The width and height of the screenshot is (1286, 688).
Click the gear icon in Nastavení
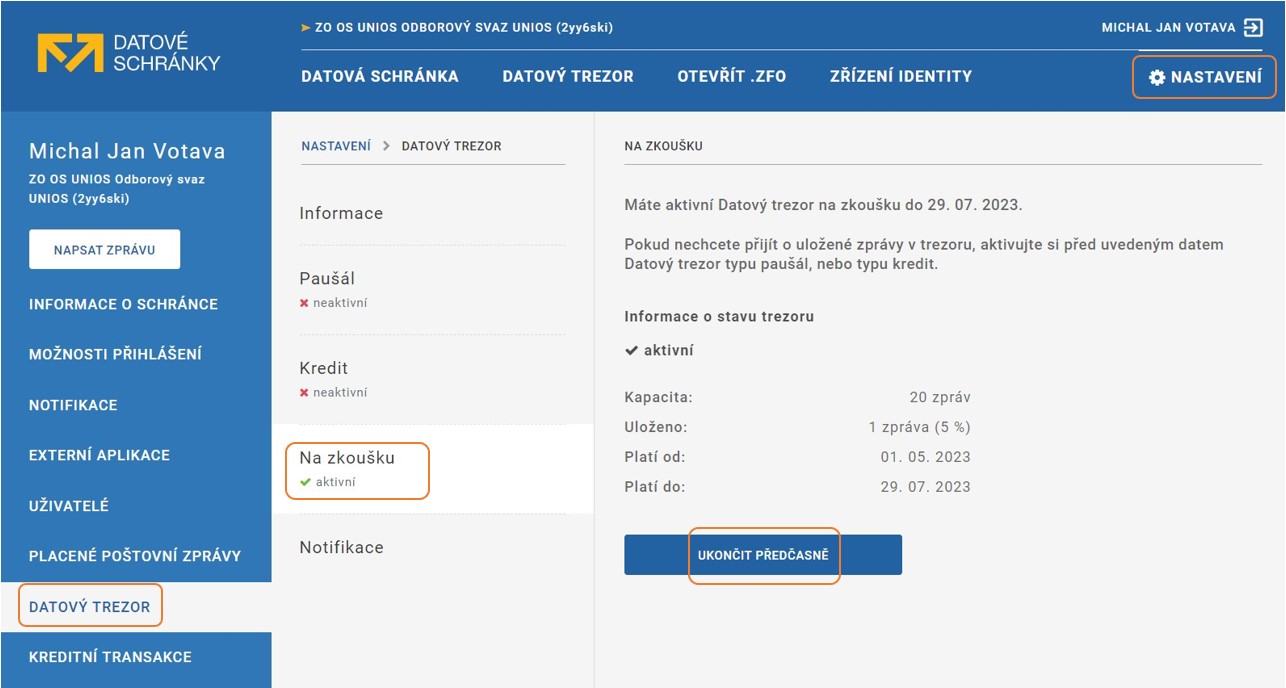pos(1157,77)
